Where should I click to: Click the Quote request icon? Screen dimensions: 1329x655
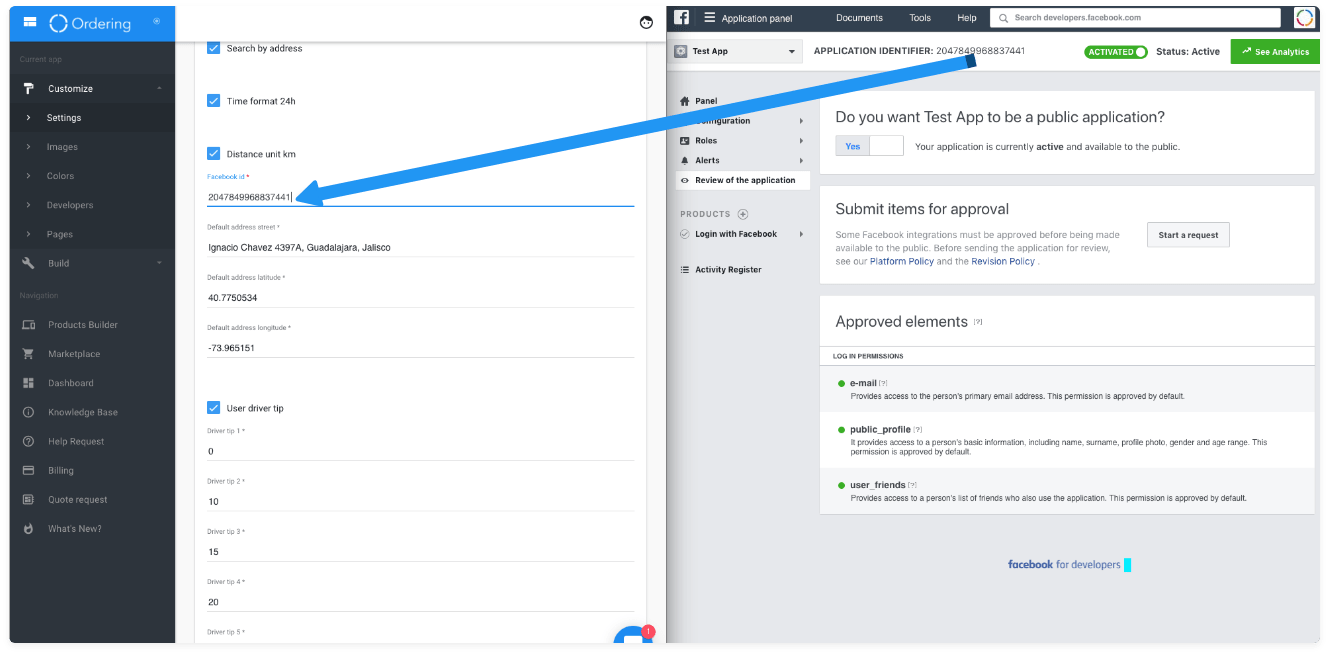pyautogui.click(x=28, y=499)
